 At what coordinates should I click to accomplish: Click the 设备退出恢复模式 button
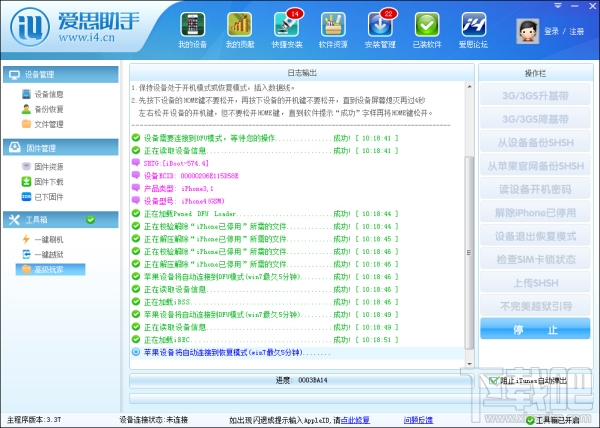click(535, 236)
